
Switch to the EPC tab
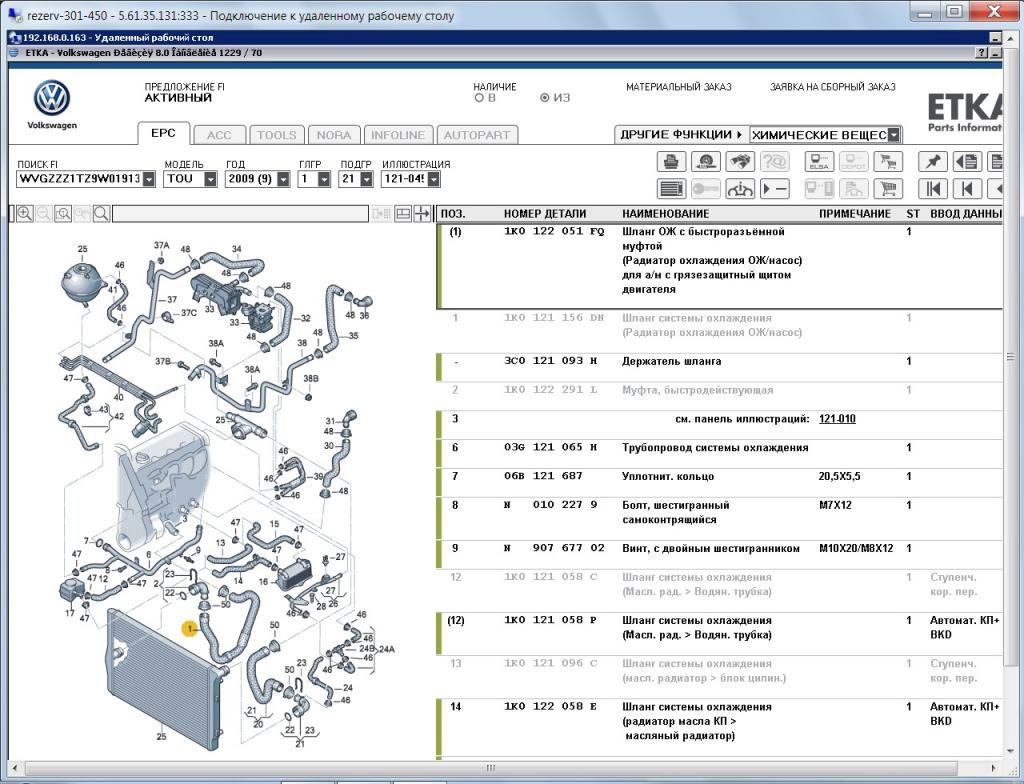pyautogui.click(x=163, y=133)
